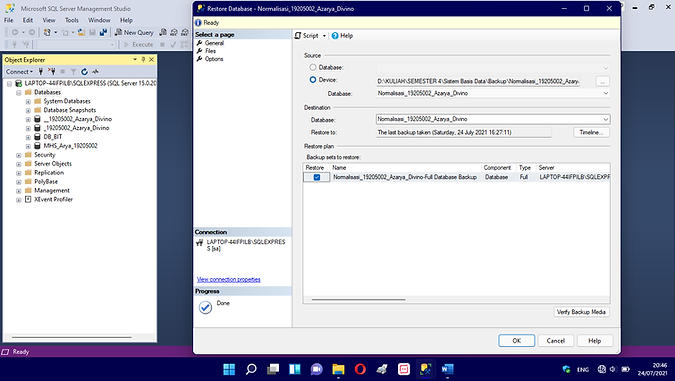The image size is (675, 381).
Task: Click the Save All icon in SSMS toolbar
Action: coord(103,32)
